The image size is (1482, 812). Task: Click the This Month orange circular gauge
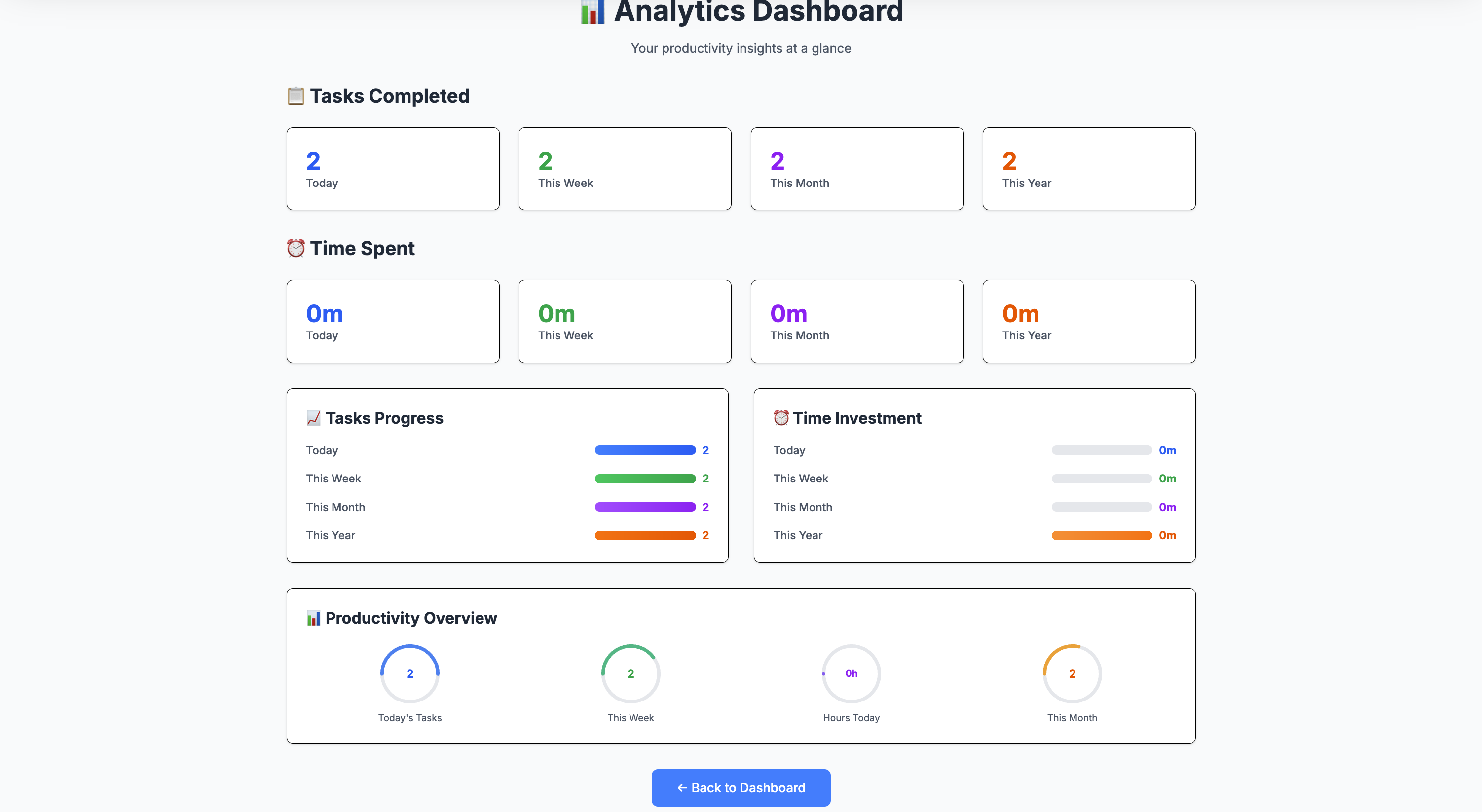tap(1072, 673)
